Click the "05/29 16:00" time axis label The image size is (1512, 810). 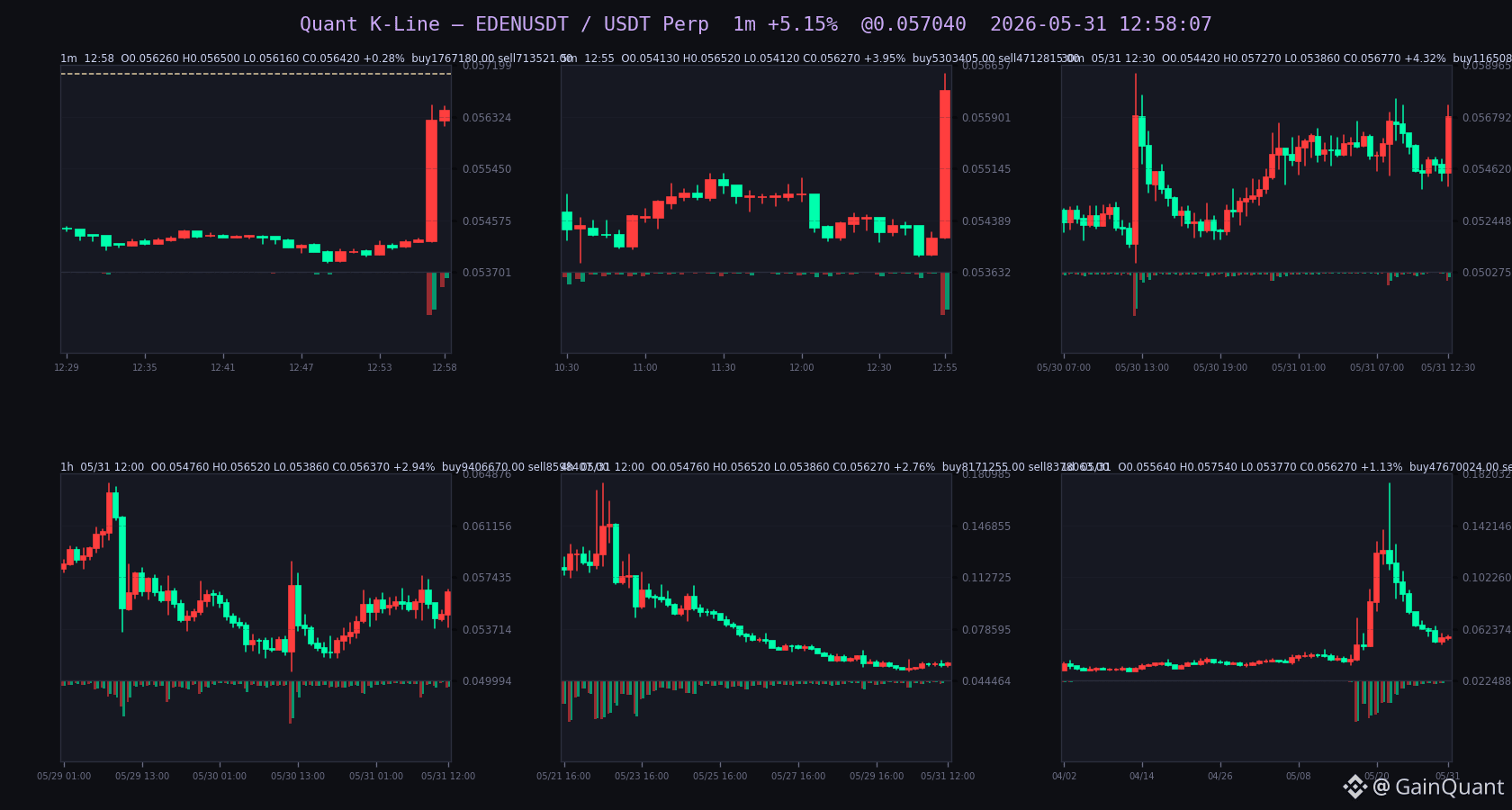877,776
